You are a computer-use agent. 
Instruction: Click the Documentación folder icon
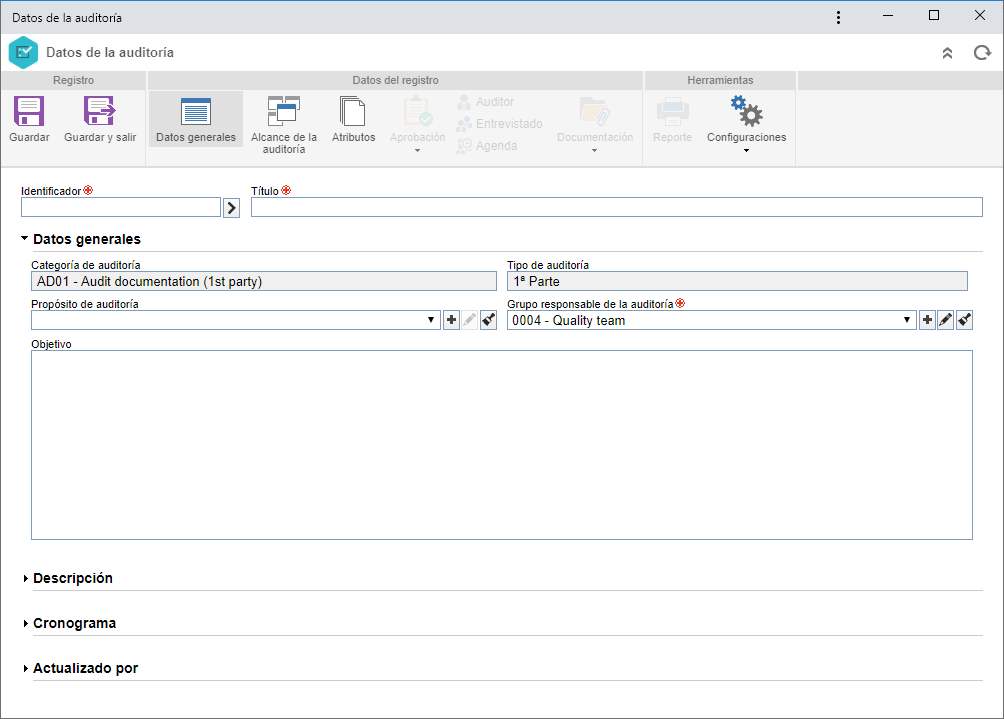[595, 111]
